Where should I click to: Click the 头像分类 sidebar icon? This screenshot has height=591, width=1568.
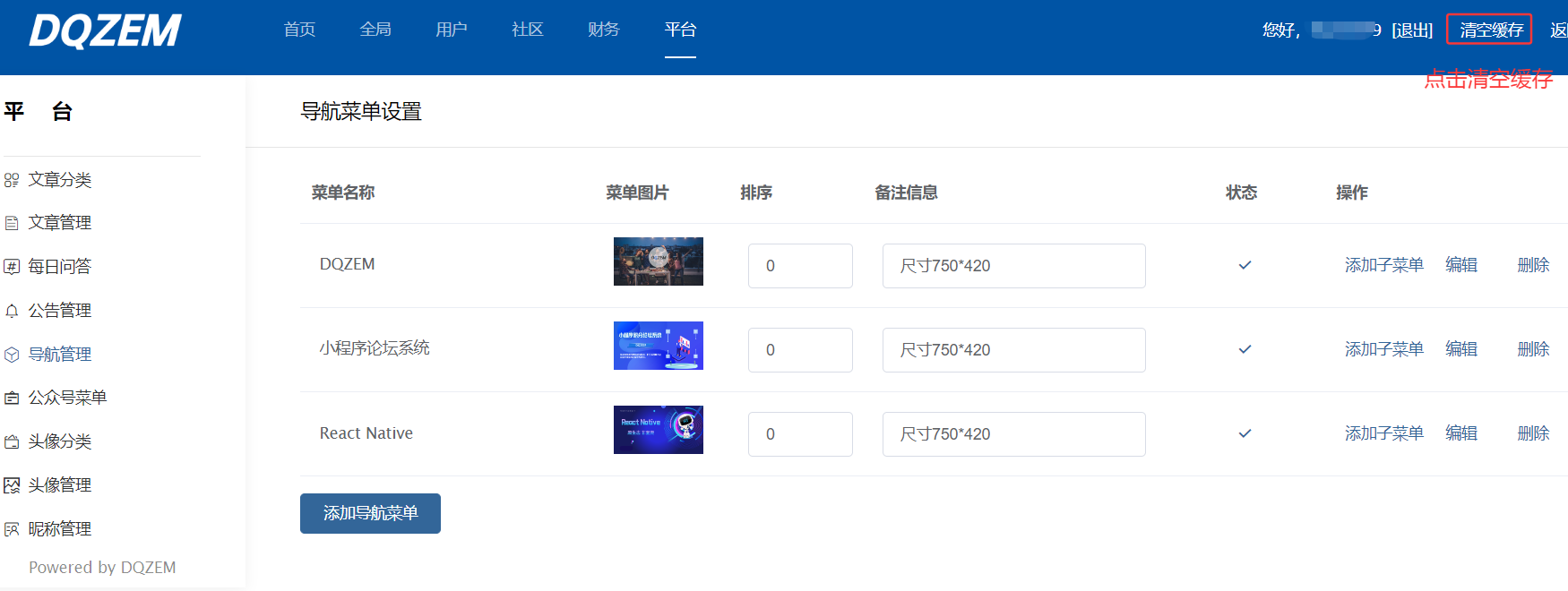click(x=12, y=441)
